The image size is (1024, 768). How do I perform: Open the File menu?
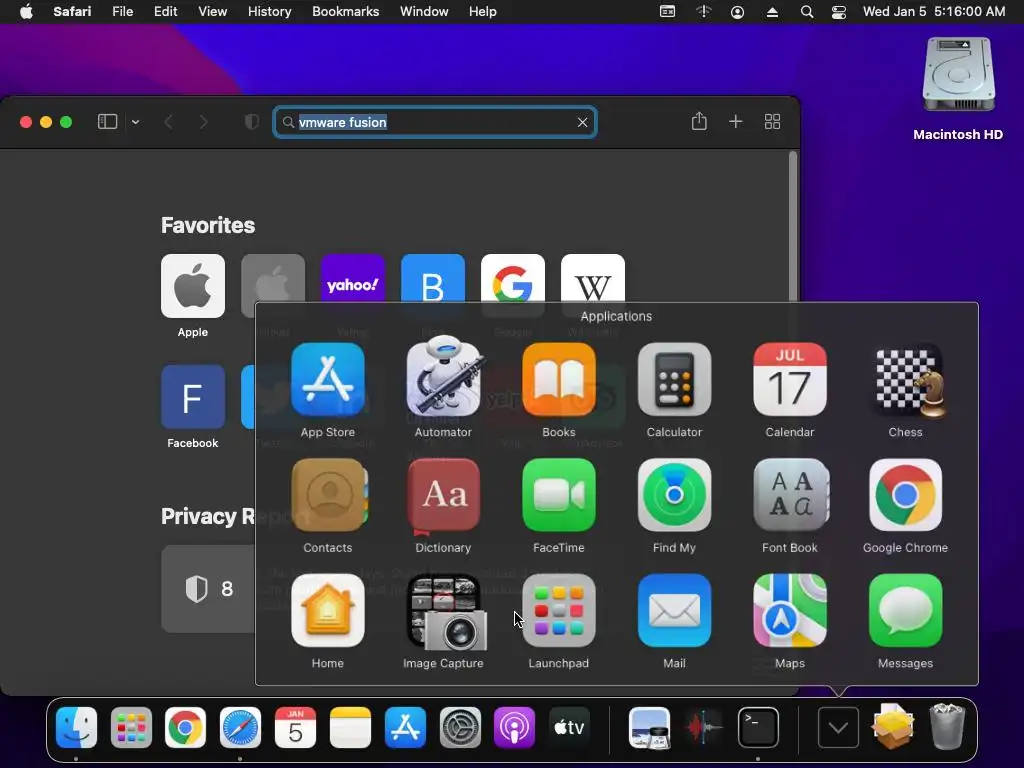tap(122, 12)
